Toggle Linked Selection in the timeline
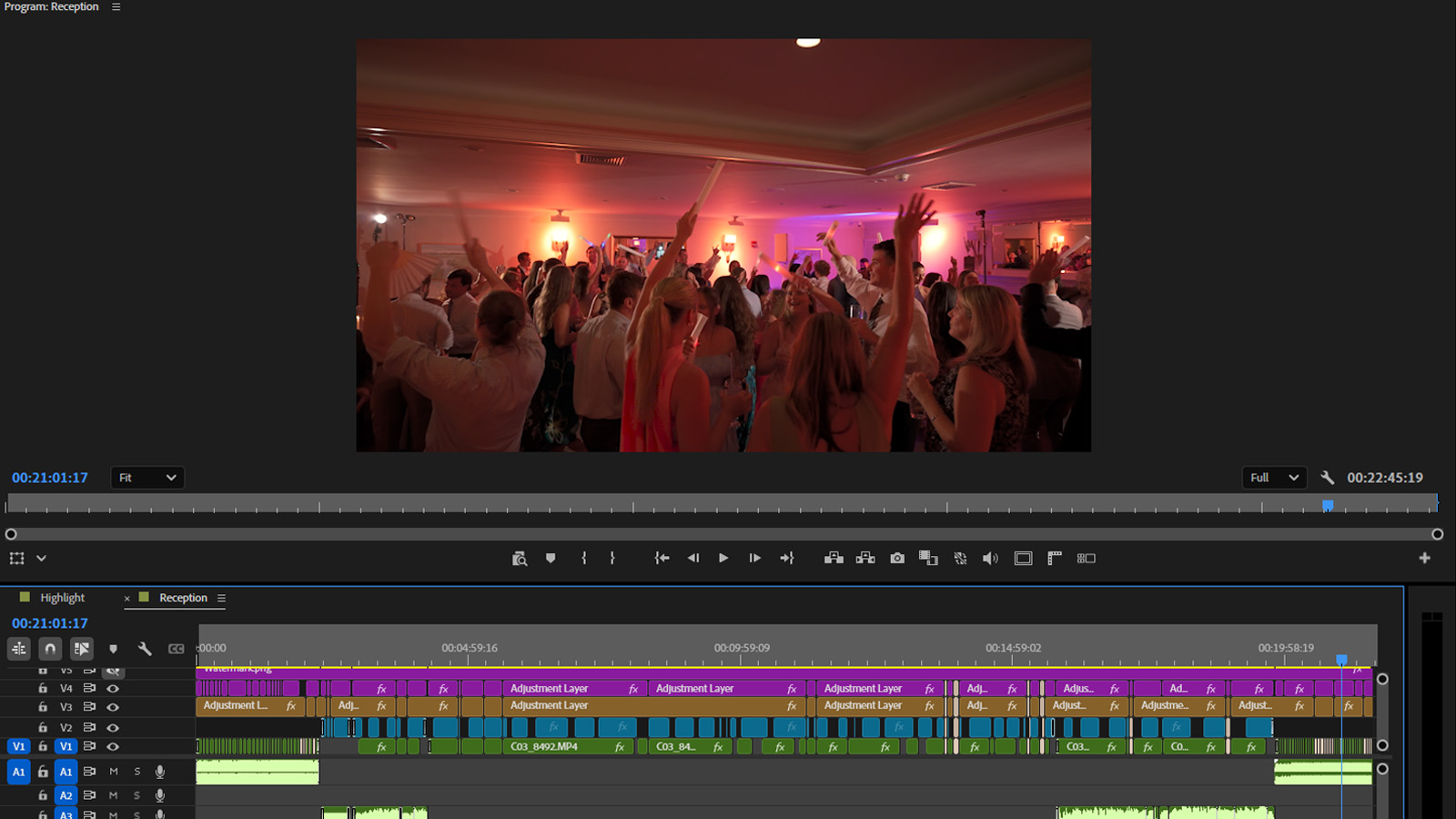1456x819 pixels. pos(82,649)
